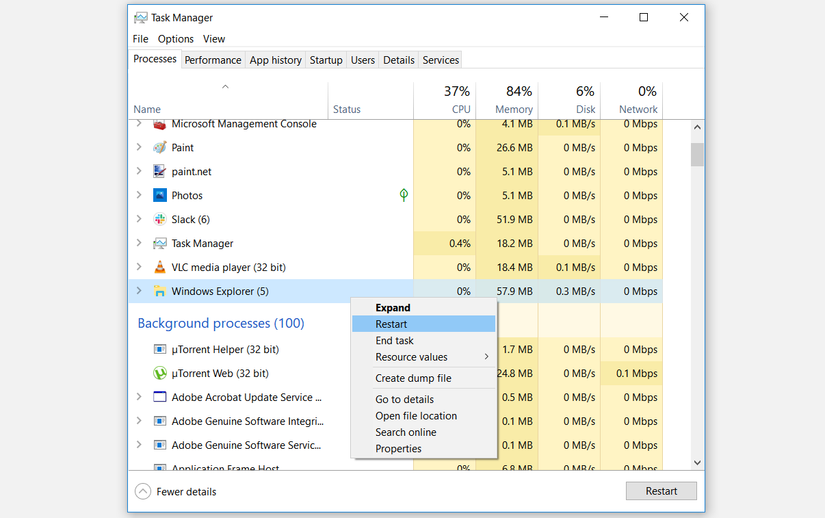
Task: Expand the Task Manager process row
Action: click(x=139, y=243)
